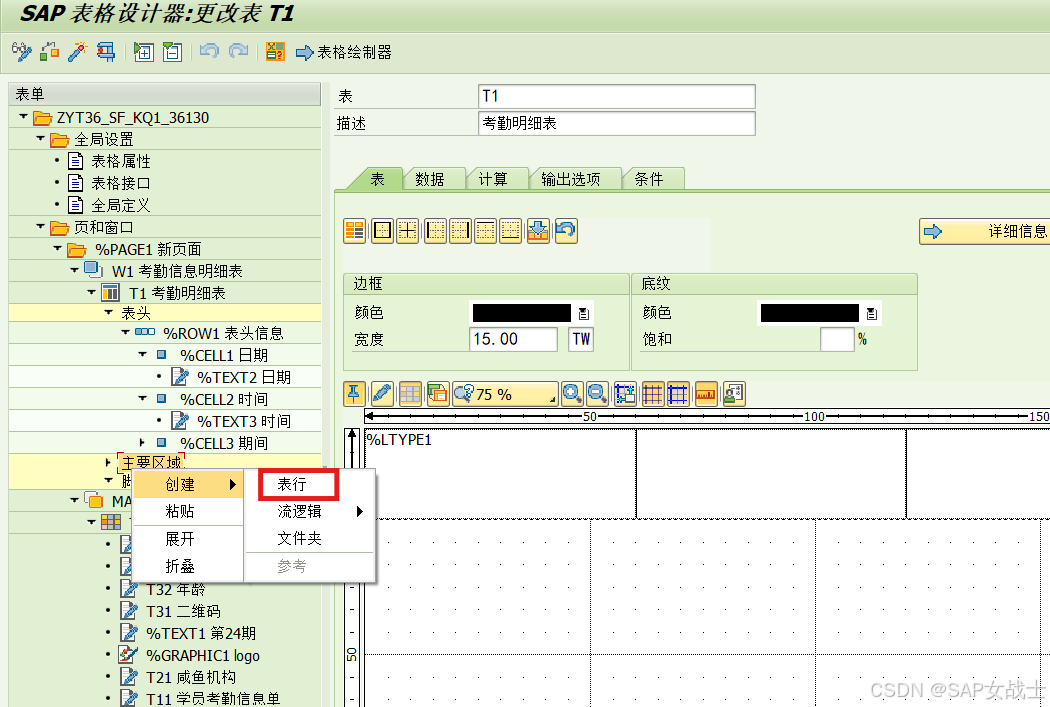Open the 计算 tab

tap(494, 179)
